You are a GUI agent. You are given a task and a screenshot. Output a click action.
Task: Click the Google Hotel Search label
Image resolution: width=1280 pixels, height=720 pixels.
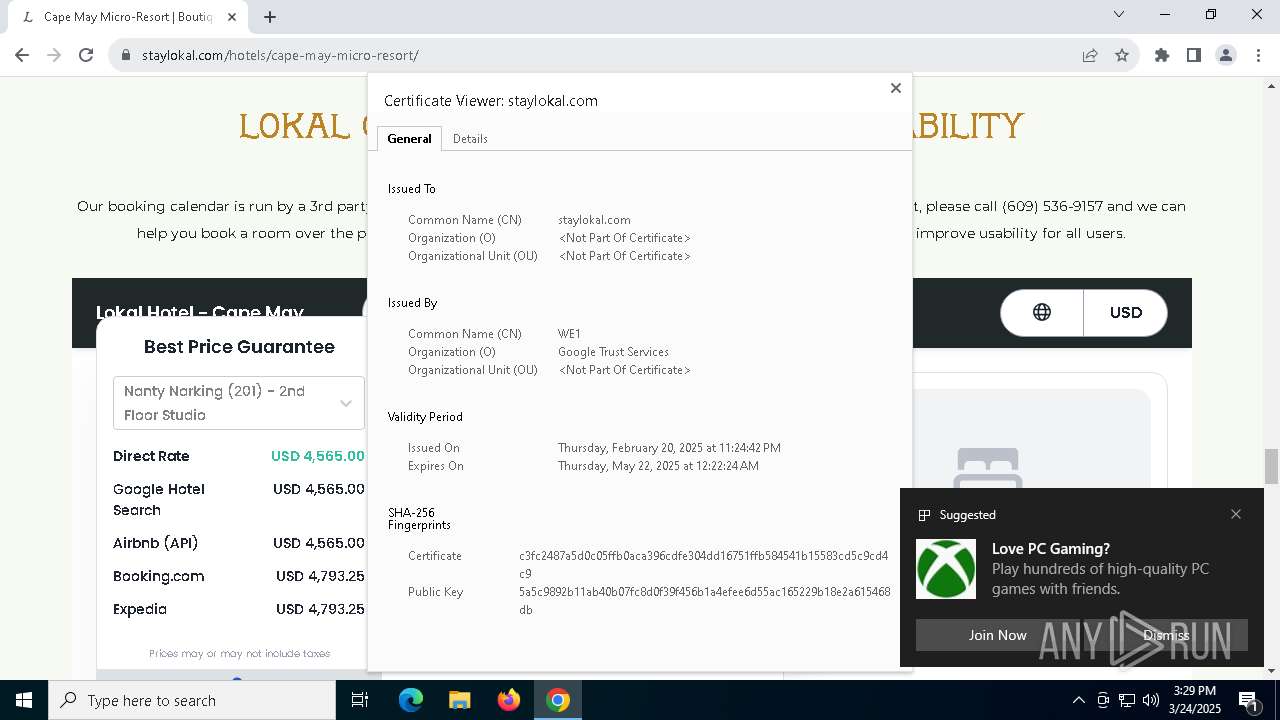159,499
